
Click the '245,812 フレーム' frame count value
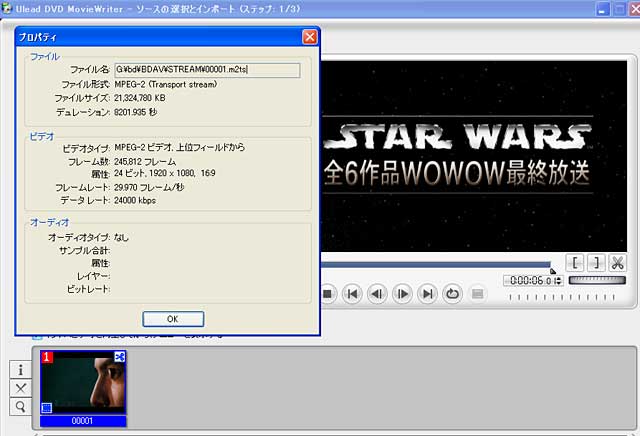coord(145,162)
